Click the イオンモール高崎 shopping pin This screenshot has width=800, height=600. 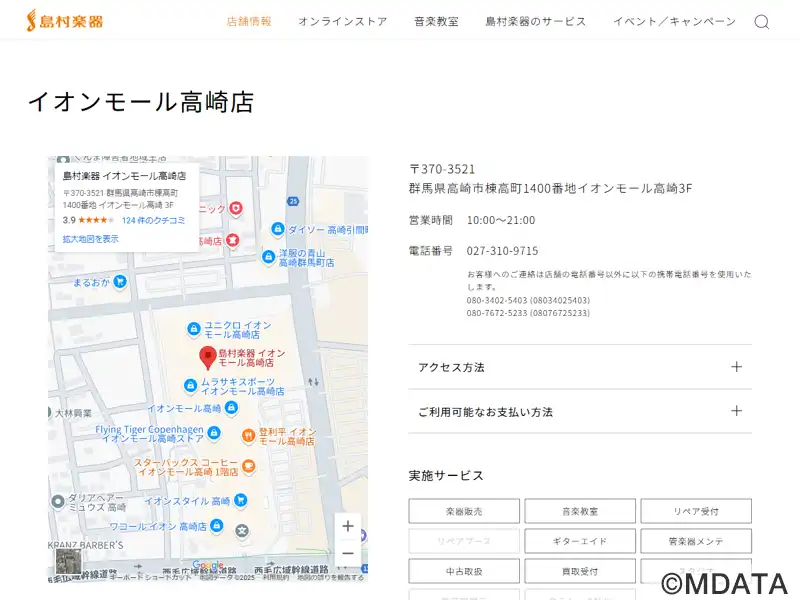[231, 408]
